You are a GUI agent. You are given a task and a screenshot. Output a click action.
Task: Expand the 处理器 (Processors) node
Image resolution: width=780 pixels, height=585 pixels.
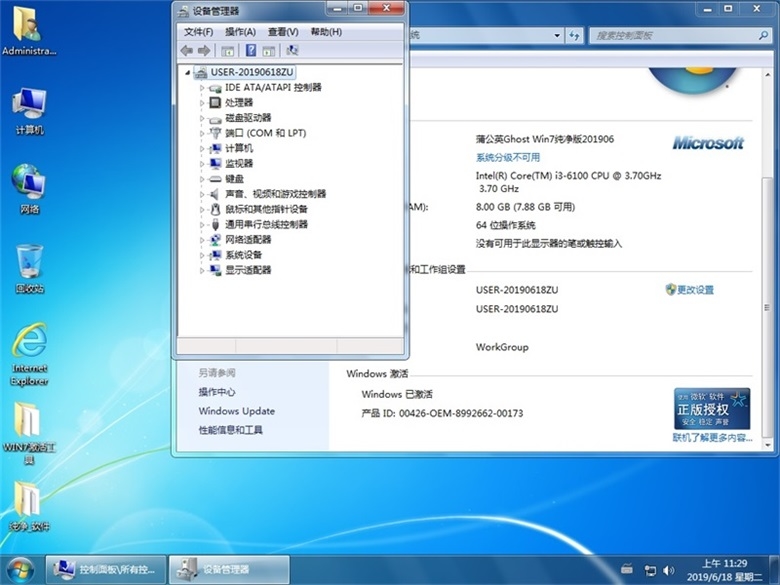[202, 103]
